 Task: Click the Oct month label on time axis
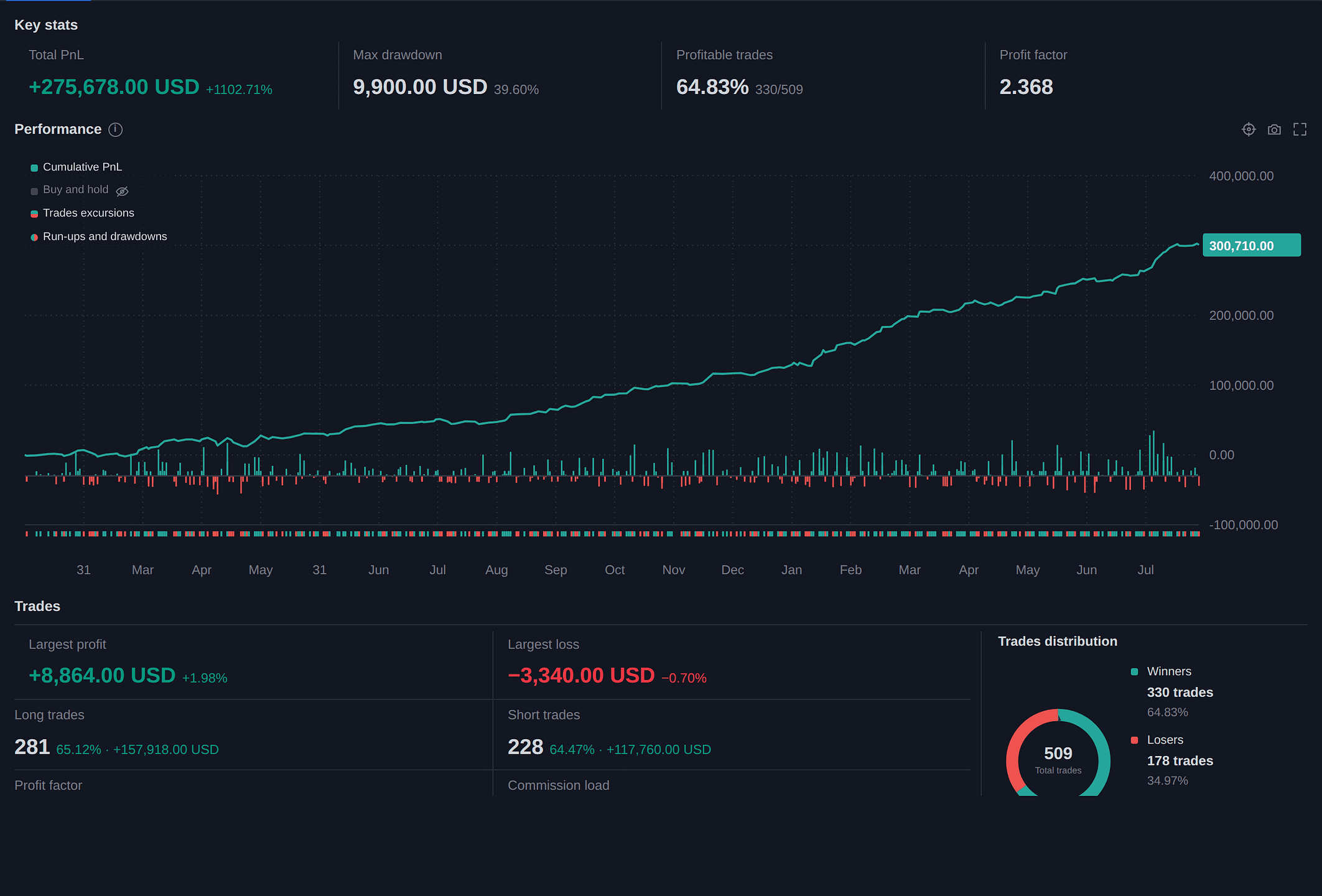[615, 570]
